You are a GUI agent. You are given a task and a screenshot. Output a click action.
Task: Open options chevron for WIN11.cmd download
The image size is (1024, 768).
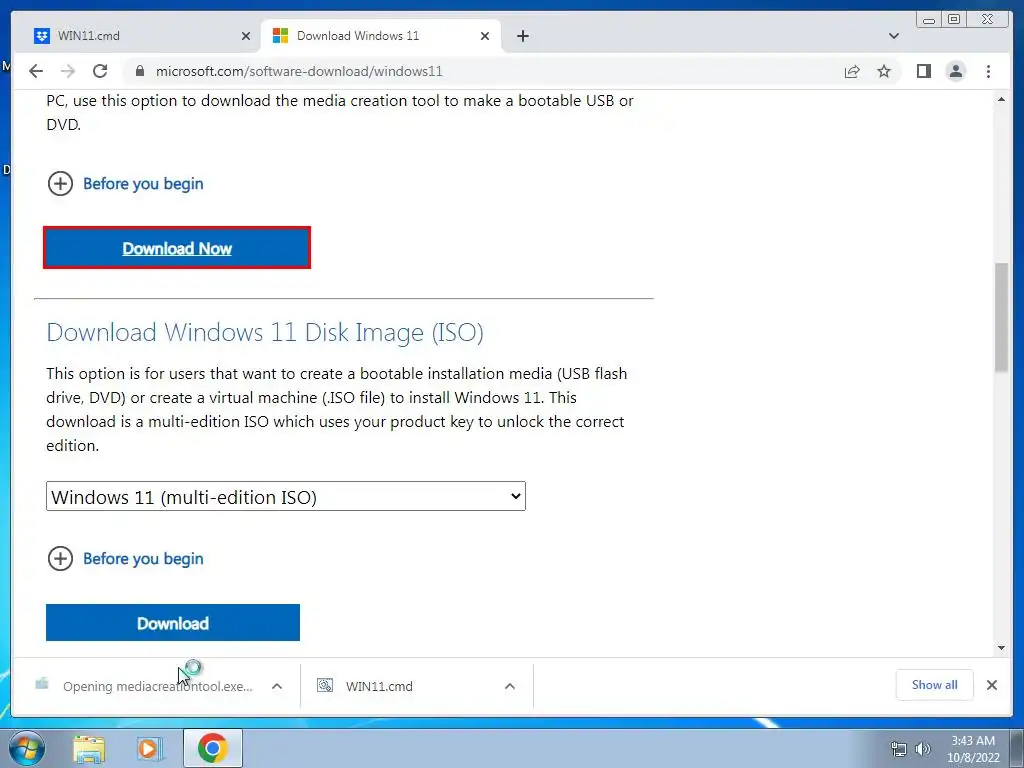[x=510, y=686]
